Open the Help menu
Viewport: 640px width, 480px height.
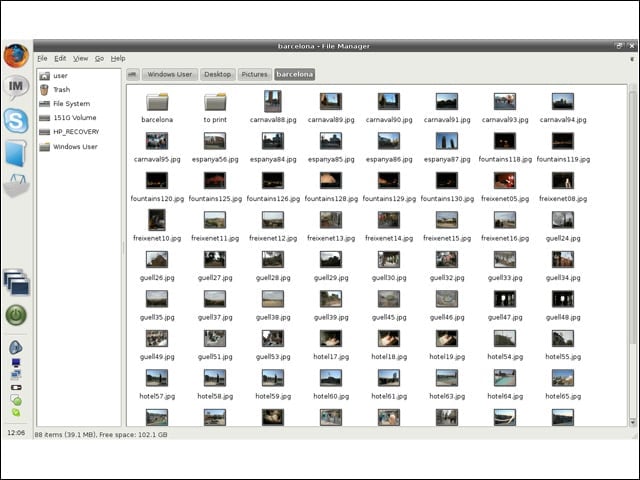tap(118, 58)
